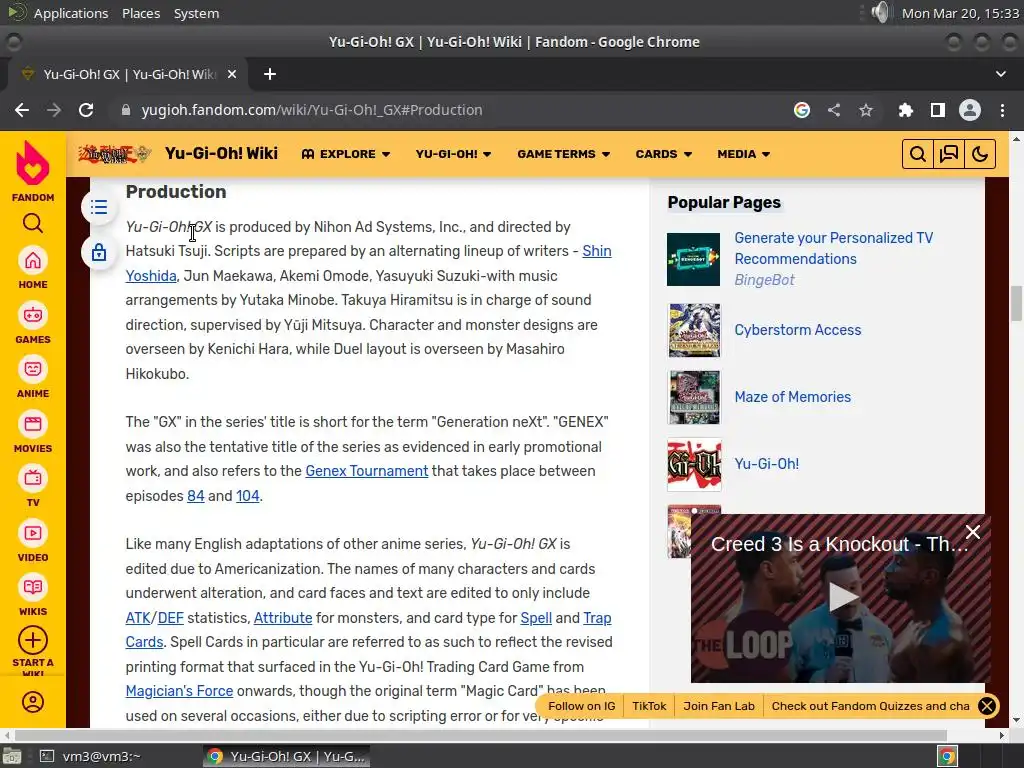Open Cyberstorm Access popular page
The width and height of the screenshot is (1024, 768).
click(x=797, y=330)
